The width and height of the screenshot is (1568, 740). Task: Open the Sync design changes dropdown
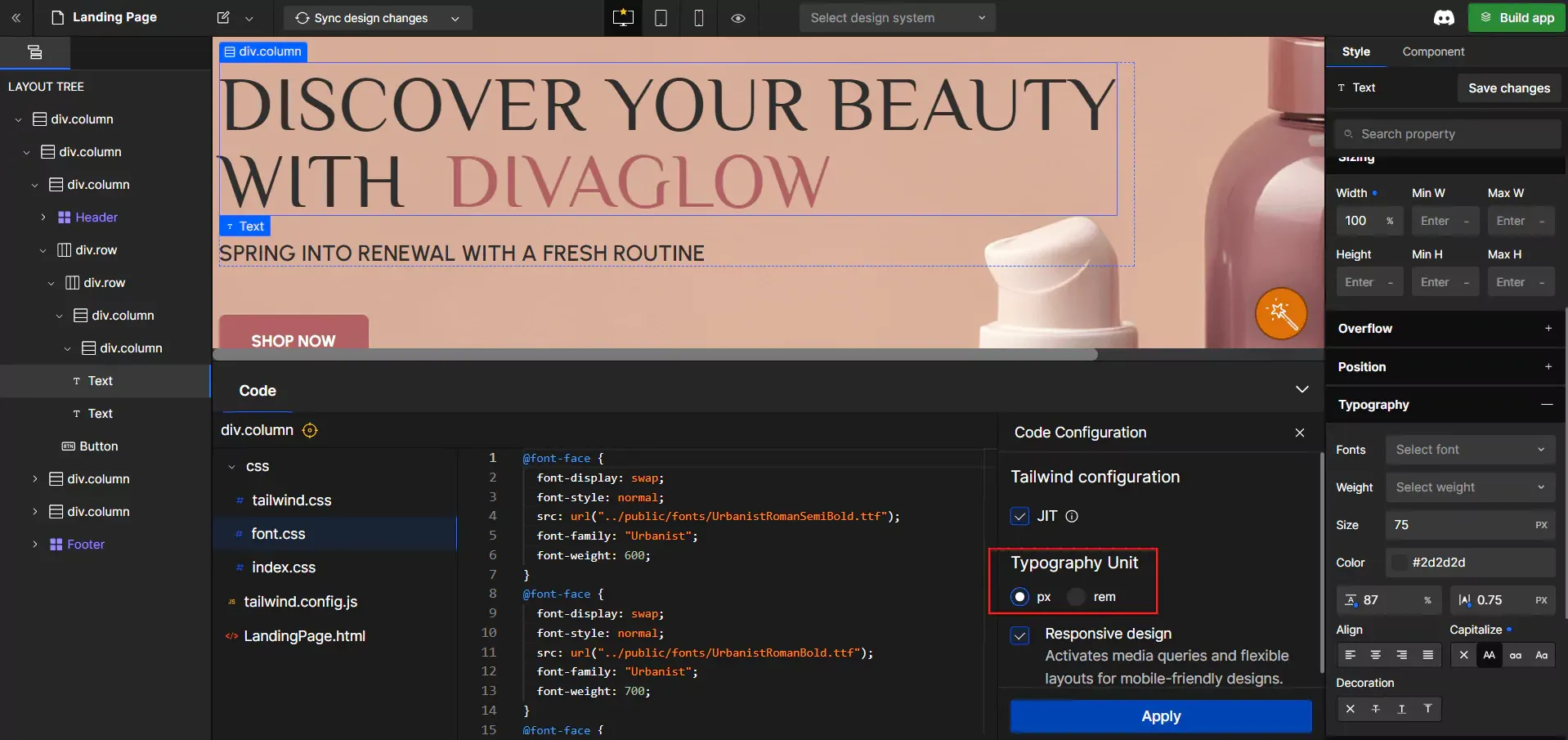click(378, 18)
